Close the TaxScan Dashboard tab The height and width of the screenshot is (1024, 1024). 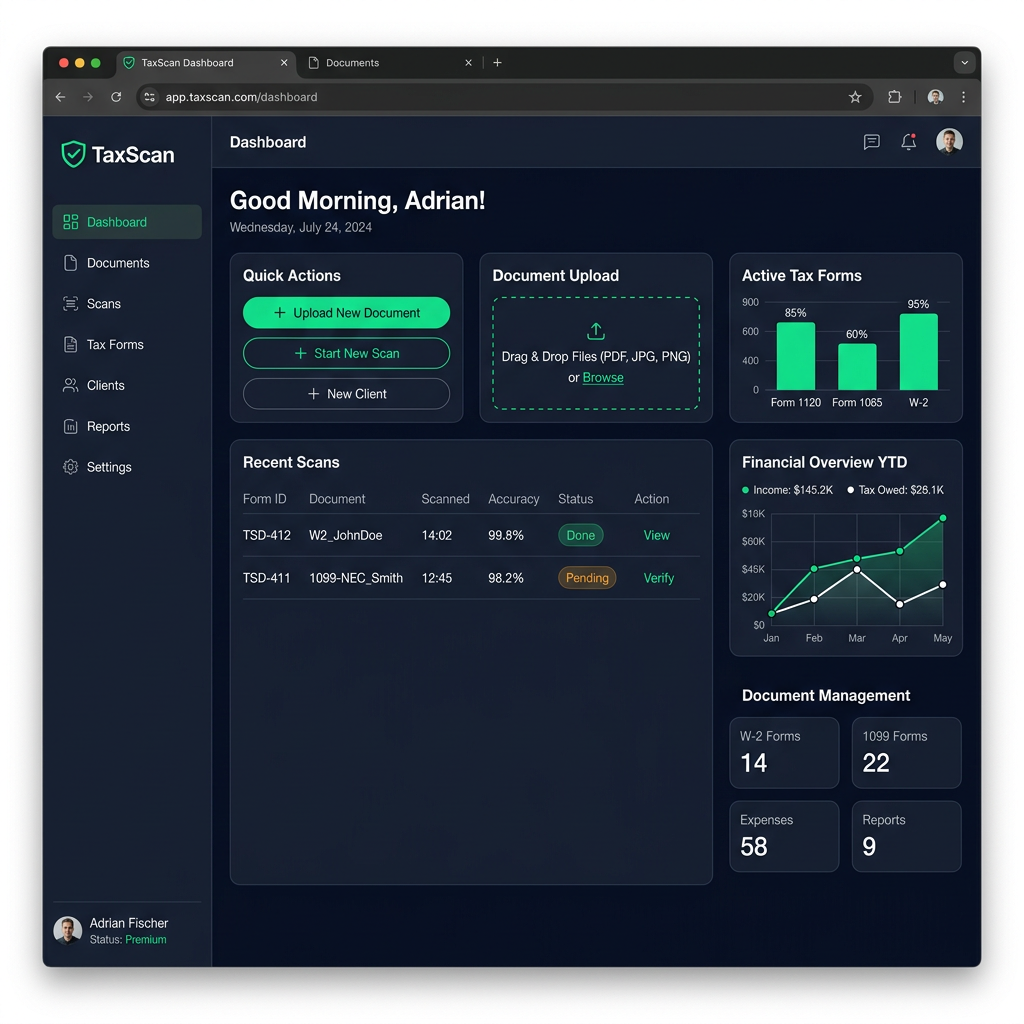click(284, 63)
